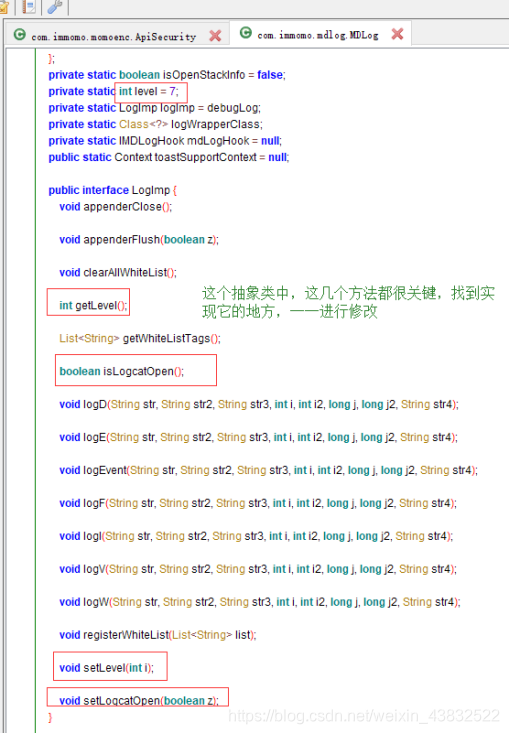Click the logEvent method signature
The image size is (509, 734).
[x=269, y=470]
